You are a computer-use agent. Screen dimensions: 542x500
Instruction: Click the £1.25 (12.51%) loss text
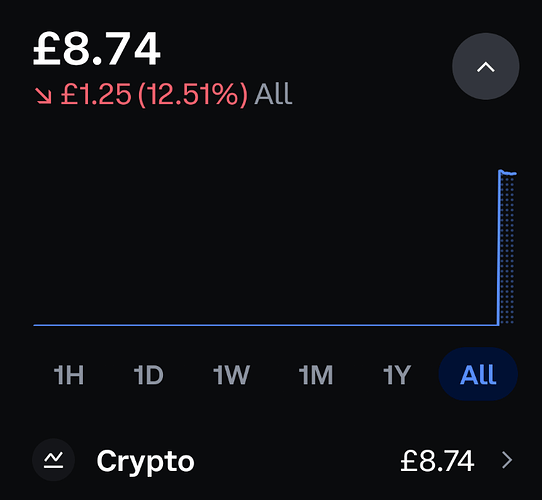[x=155, y=94]
